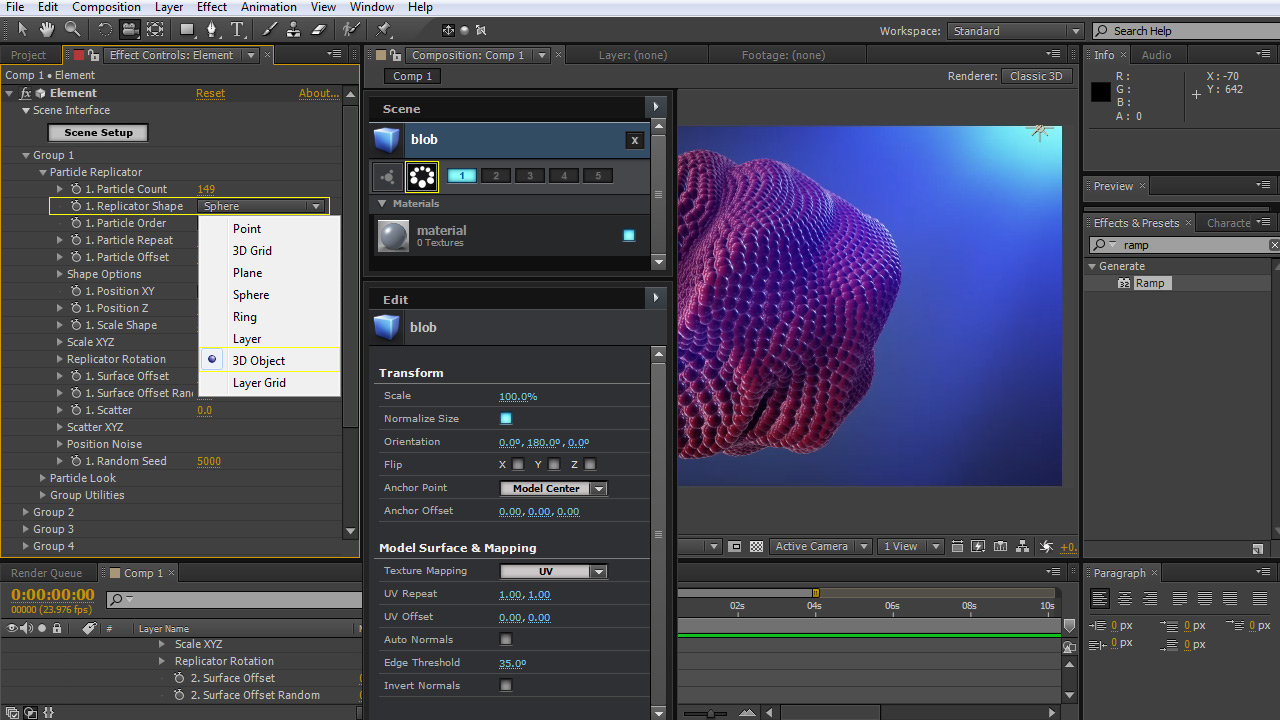
Task: Click the Reset link for Element
Action: tap(210, 93)
